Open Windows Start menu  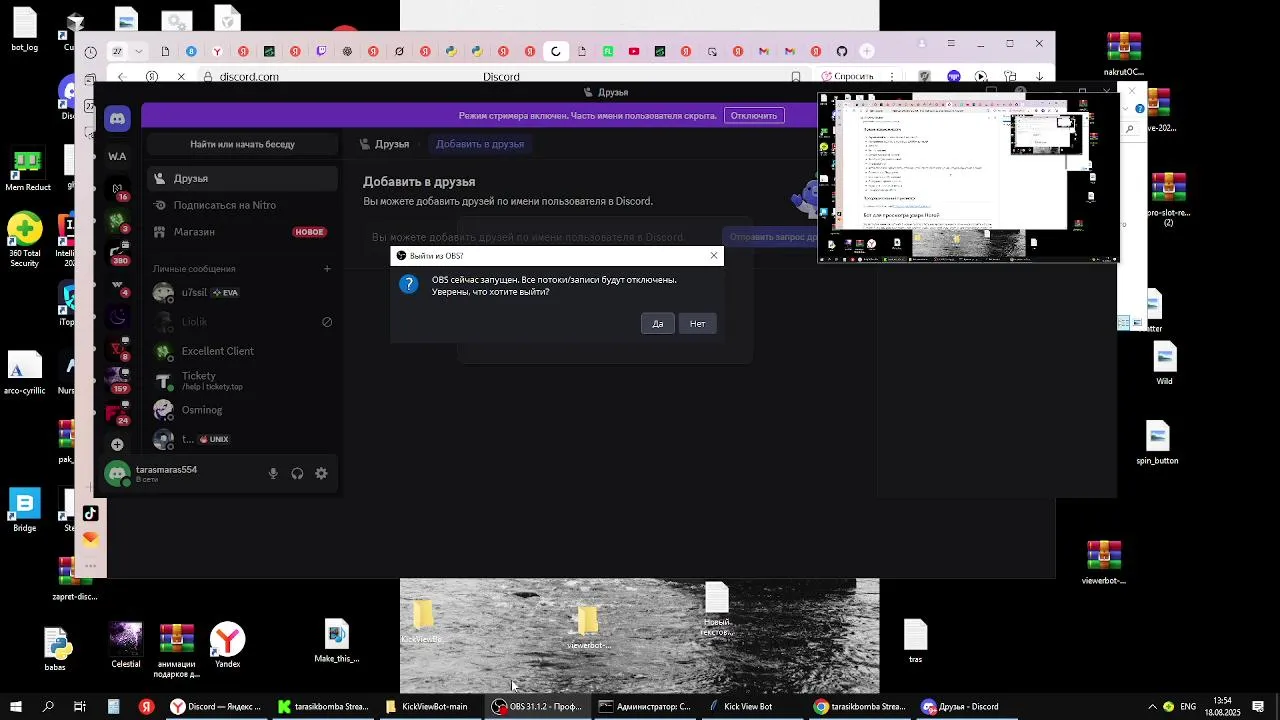(16, 707)
